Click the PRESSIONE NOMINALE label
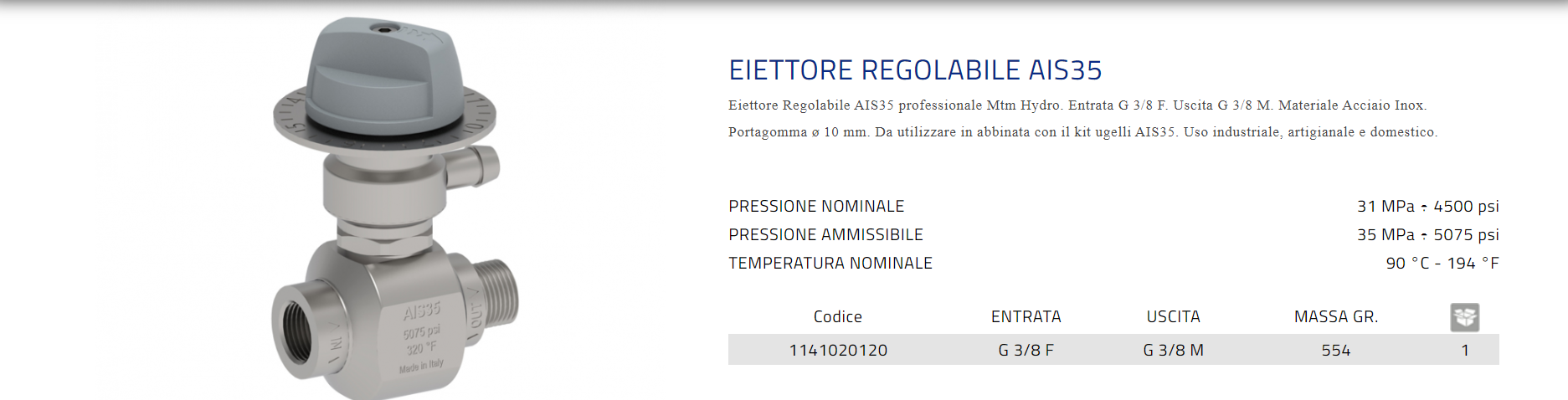The image size is (1568, 400). pyautogui.click(x=816, y=207)
